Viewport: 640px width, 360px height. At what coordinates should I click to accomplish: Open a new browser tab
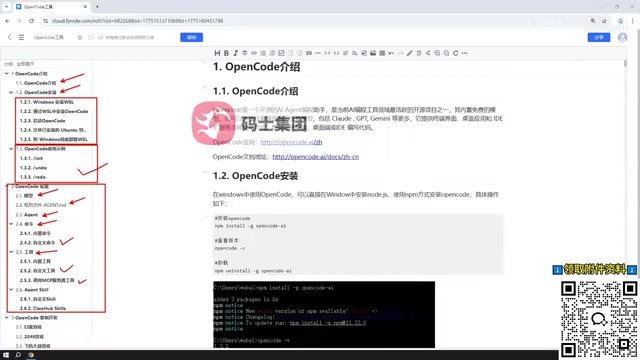97,7
